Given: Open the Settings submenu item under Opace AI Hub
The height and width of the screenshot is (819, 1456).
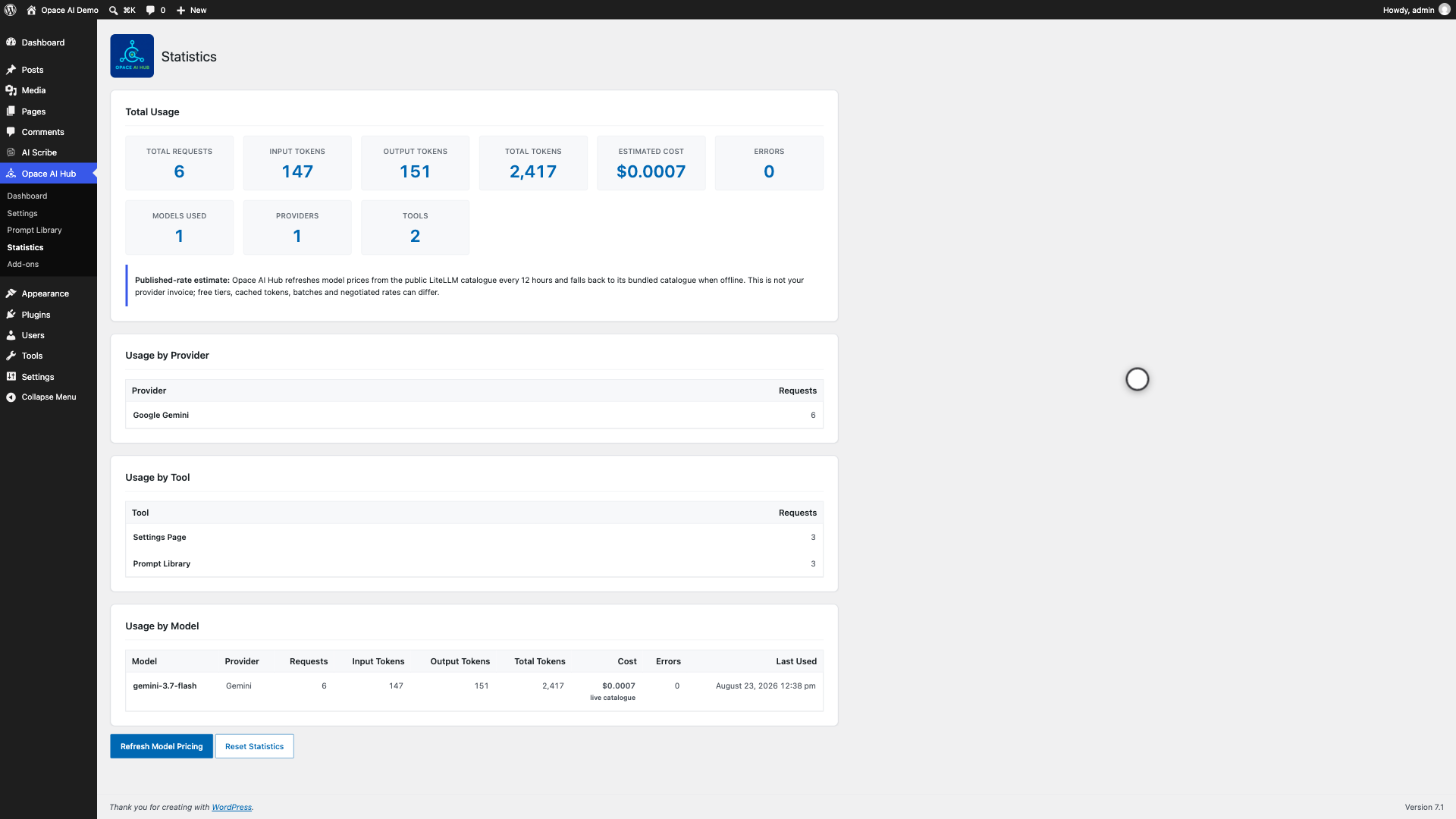Looking at the screenshot, I should [22, 213].
